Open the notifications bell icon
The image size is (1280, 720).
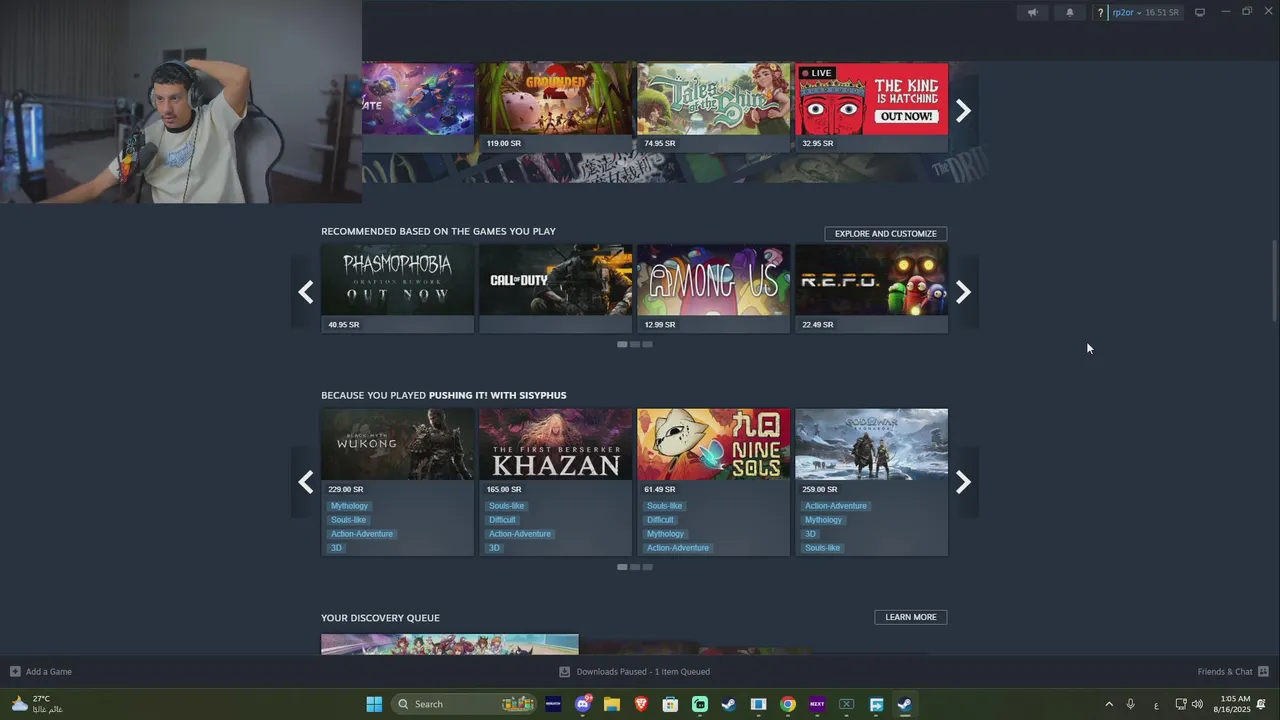pos(1069,12)
